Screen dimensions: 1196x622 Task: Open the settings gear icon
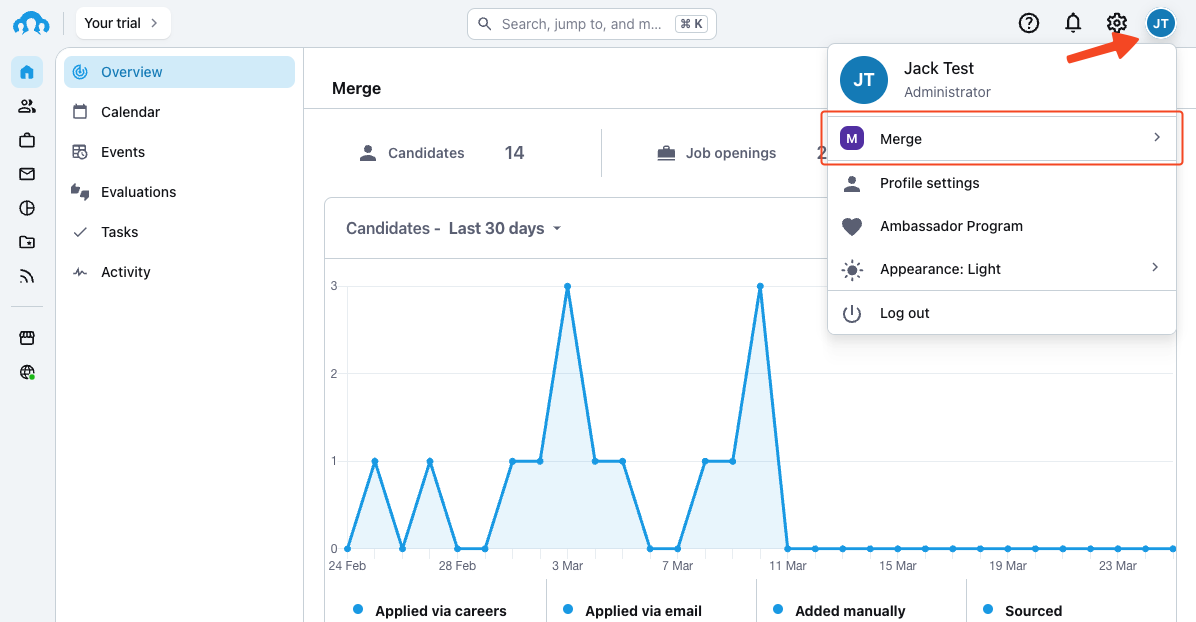[1117, 23]
